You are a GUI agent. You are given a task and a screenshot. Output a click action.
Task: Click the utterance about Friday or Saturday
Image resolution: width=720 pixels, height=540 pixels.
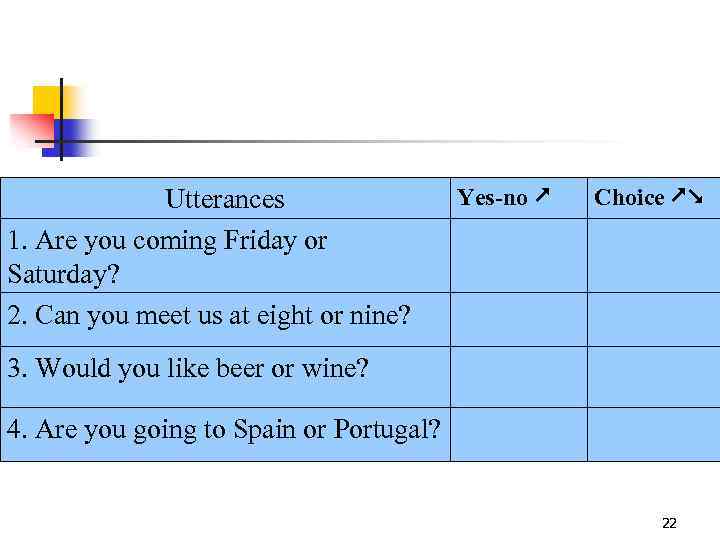167,256
